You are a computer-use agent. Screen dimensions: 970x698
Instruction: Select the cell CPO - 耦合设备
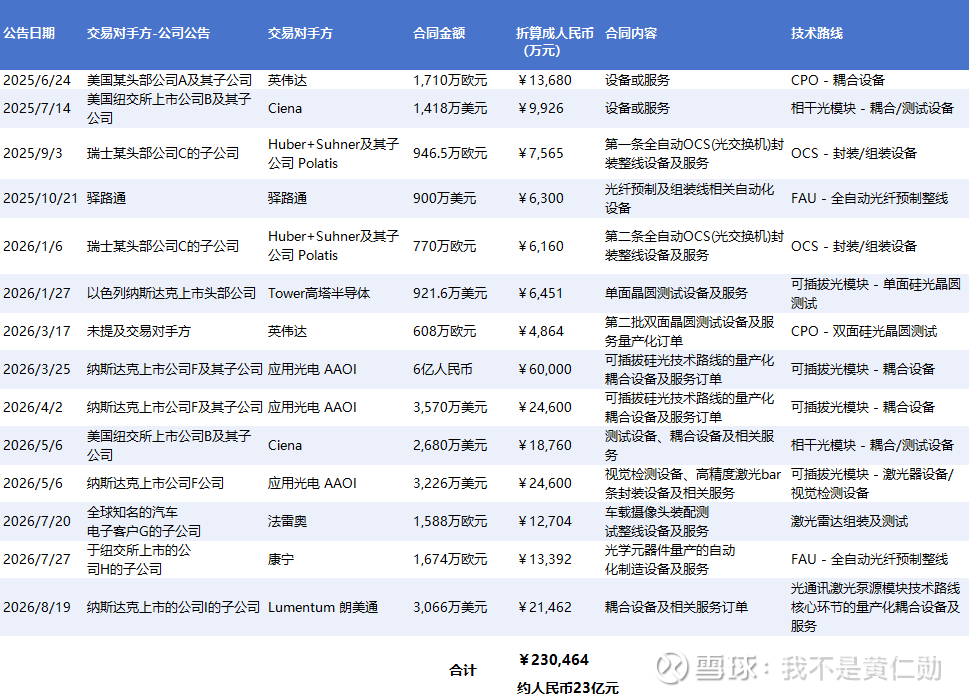point(838,80)
